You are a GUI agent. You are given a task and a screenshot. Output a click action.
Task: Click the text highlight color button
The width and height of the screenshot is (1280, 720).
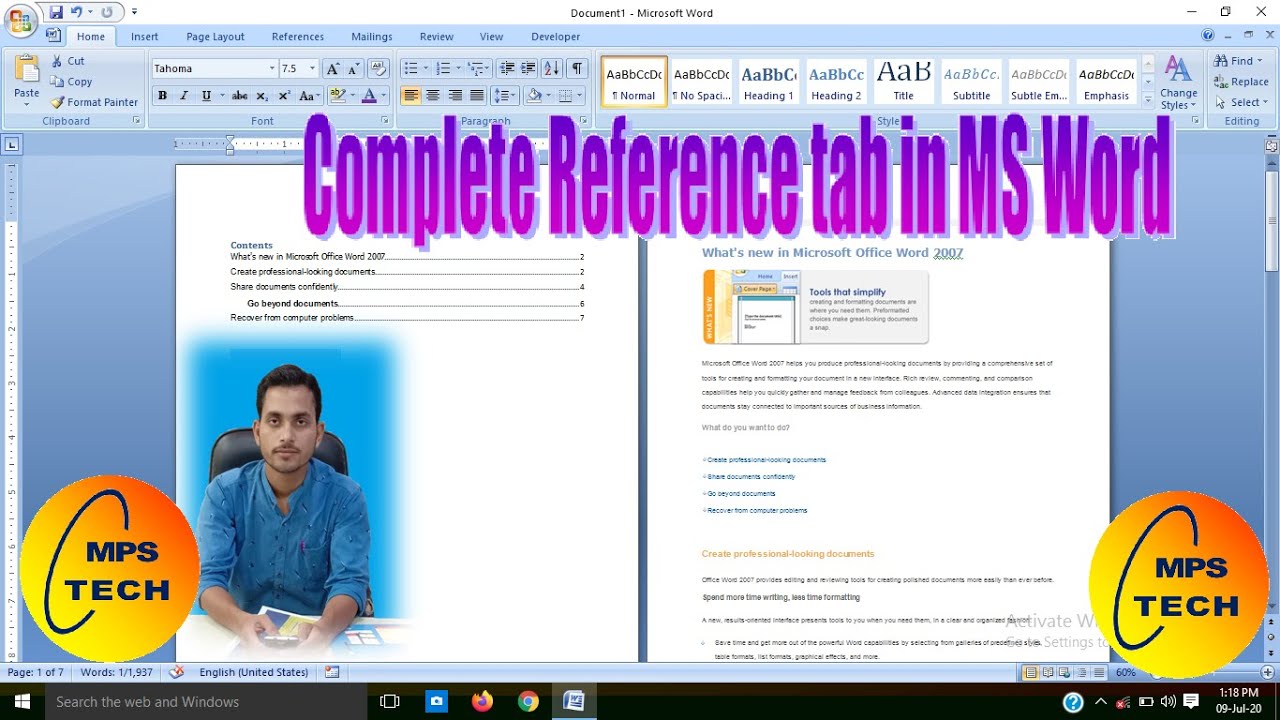click(337, 96)
